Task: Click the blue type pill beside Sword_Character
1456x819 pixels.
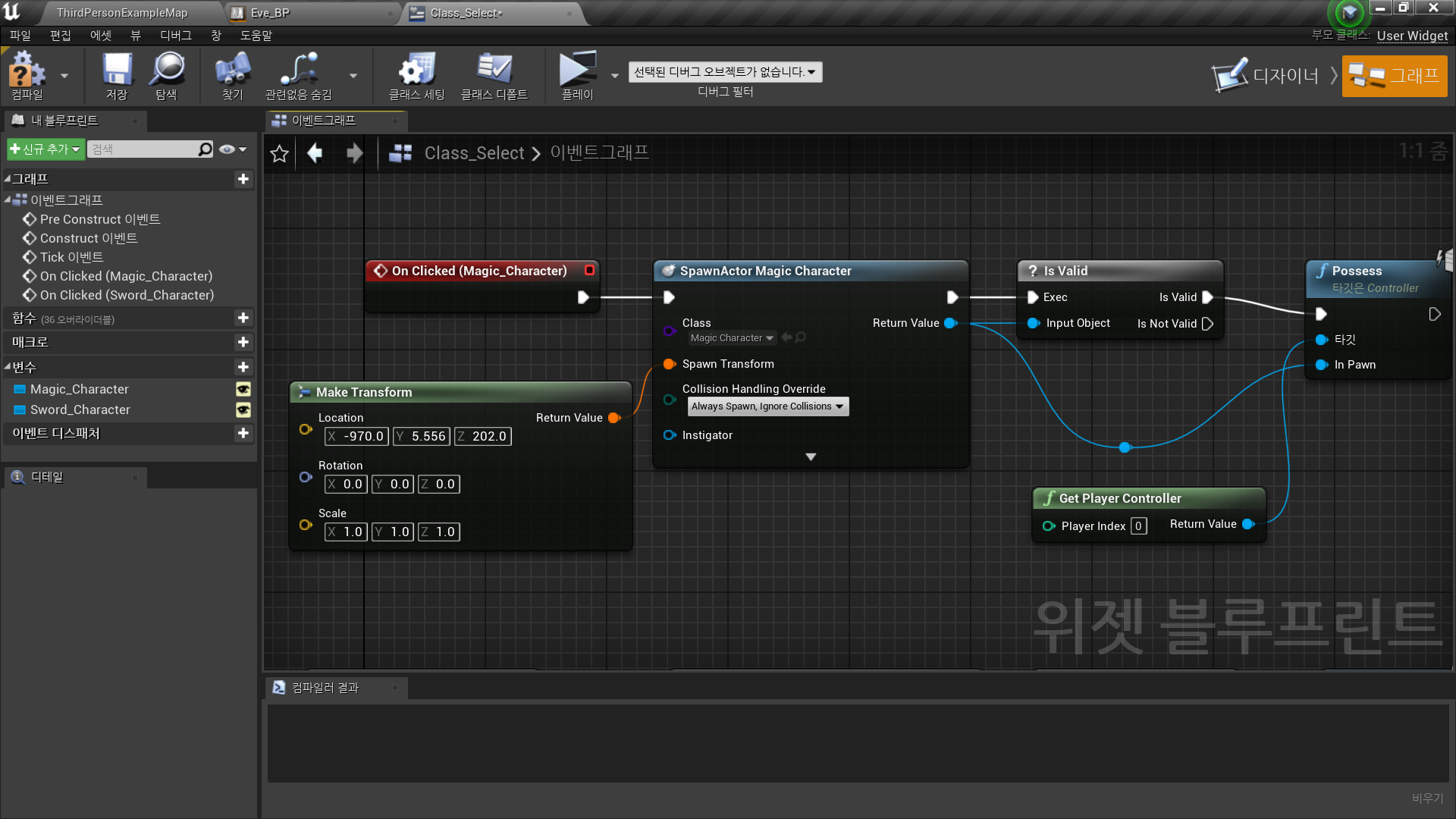Action: pos(19,409)
